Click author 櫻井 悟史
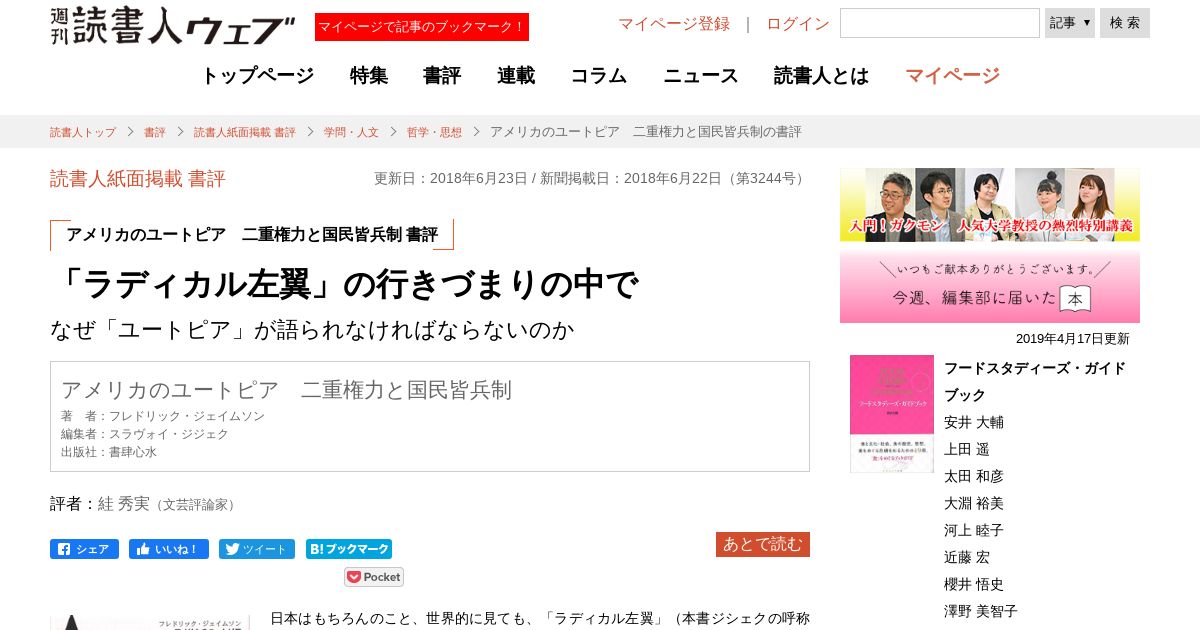Screen dimensions: 1200x630 974,584
